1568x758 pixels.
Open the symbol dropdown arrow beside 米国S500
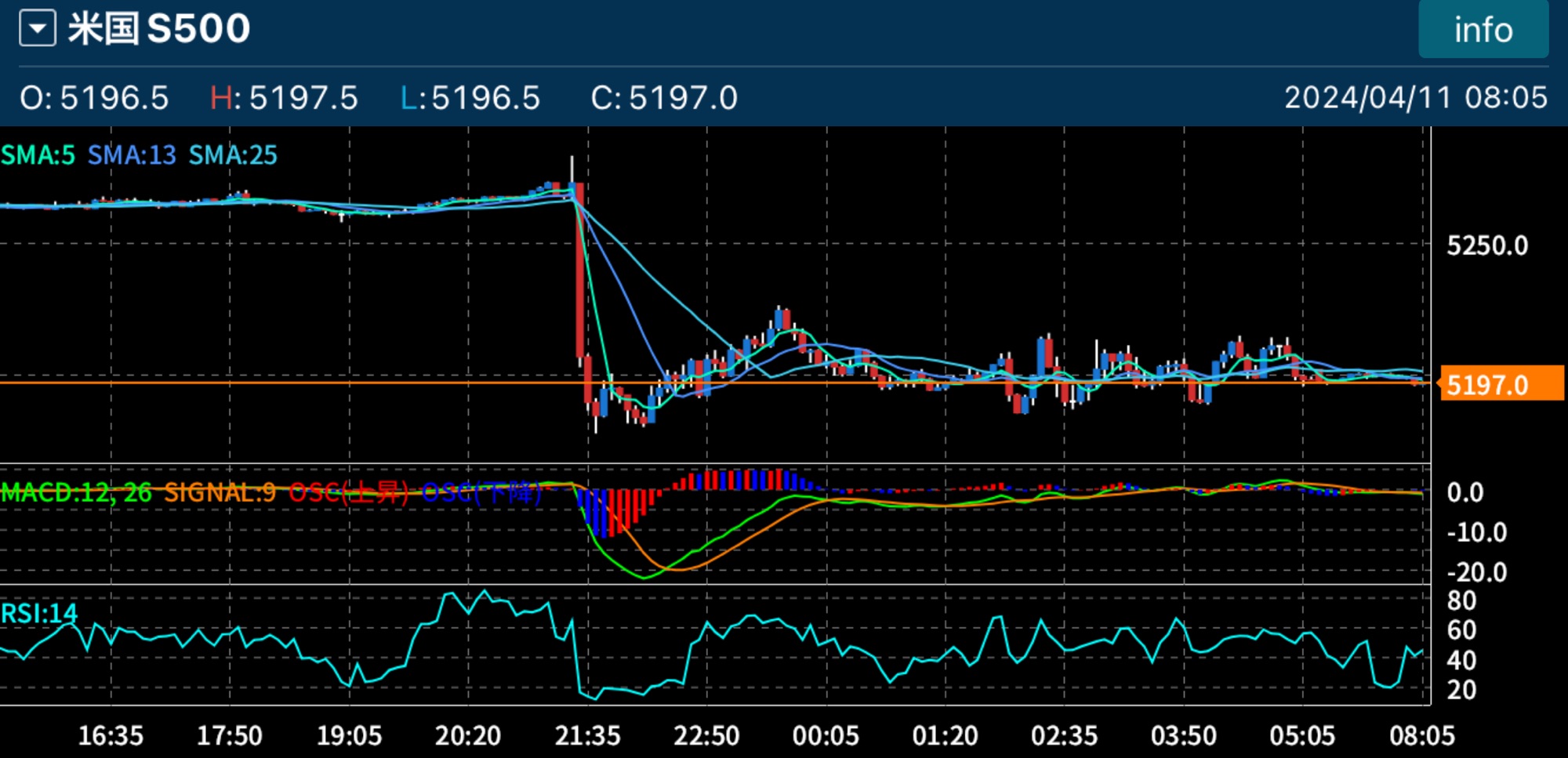38,29
